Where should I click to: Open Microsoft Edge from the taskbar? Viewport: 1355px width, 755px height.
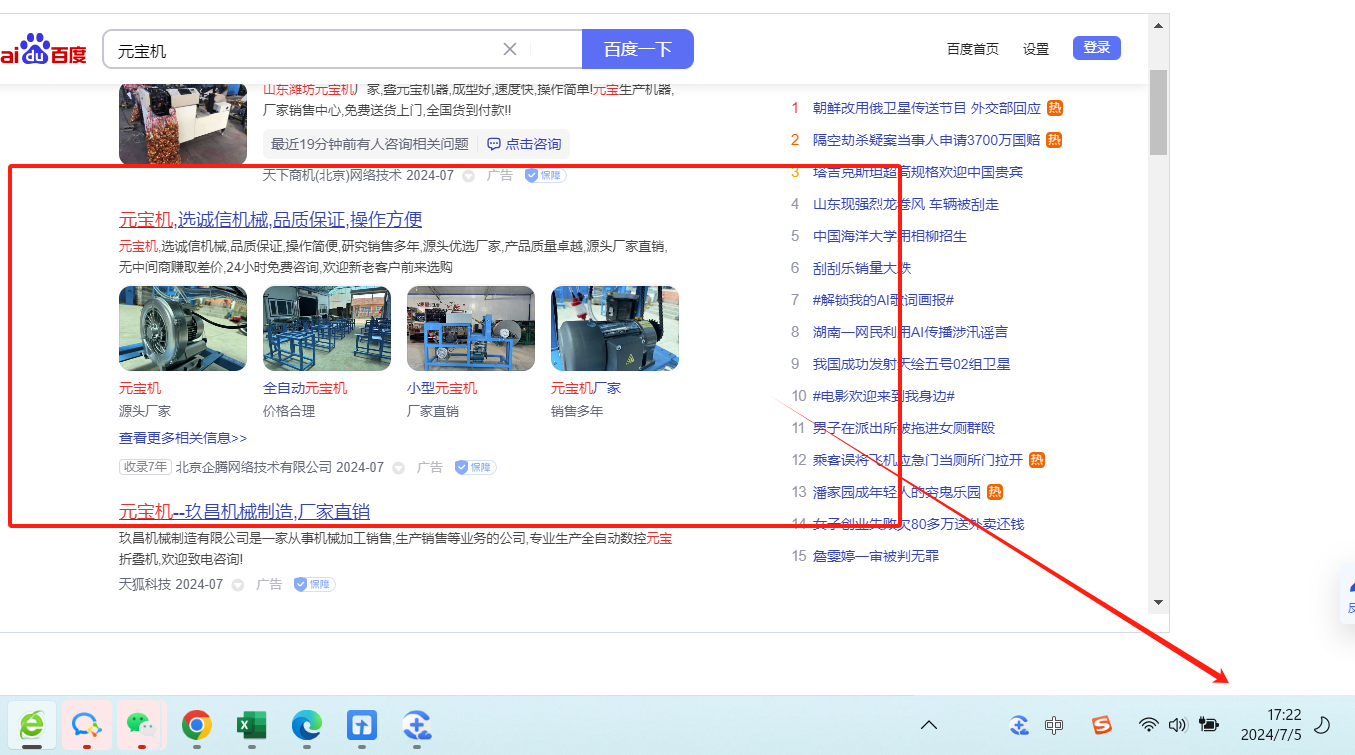(306, 725)
